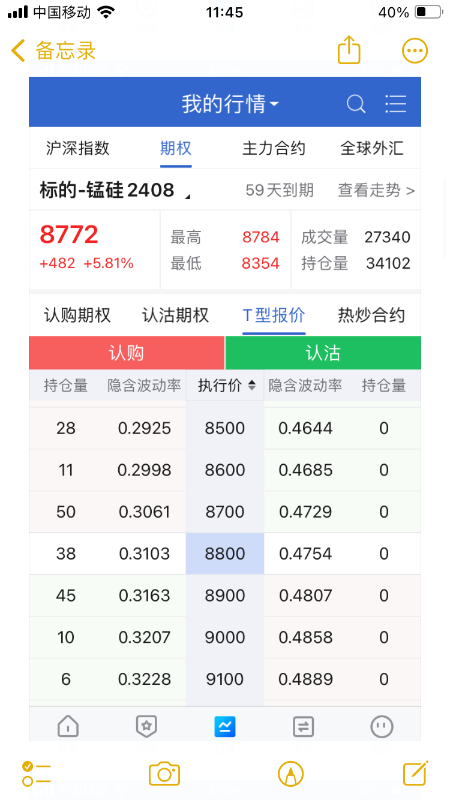Viewport: 450px width, 800px height.
Task: Tap the 持仓量 value 34102
Action: (x=388, y=263)
